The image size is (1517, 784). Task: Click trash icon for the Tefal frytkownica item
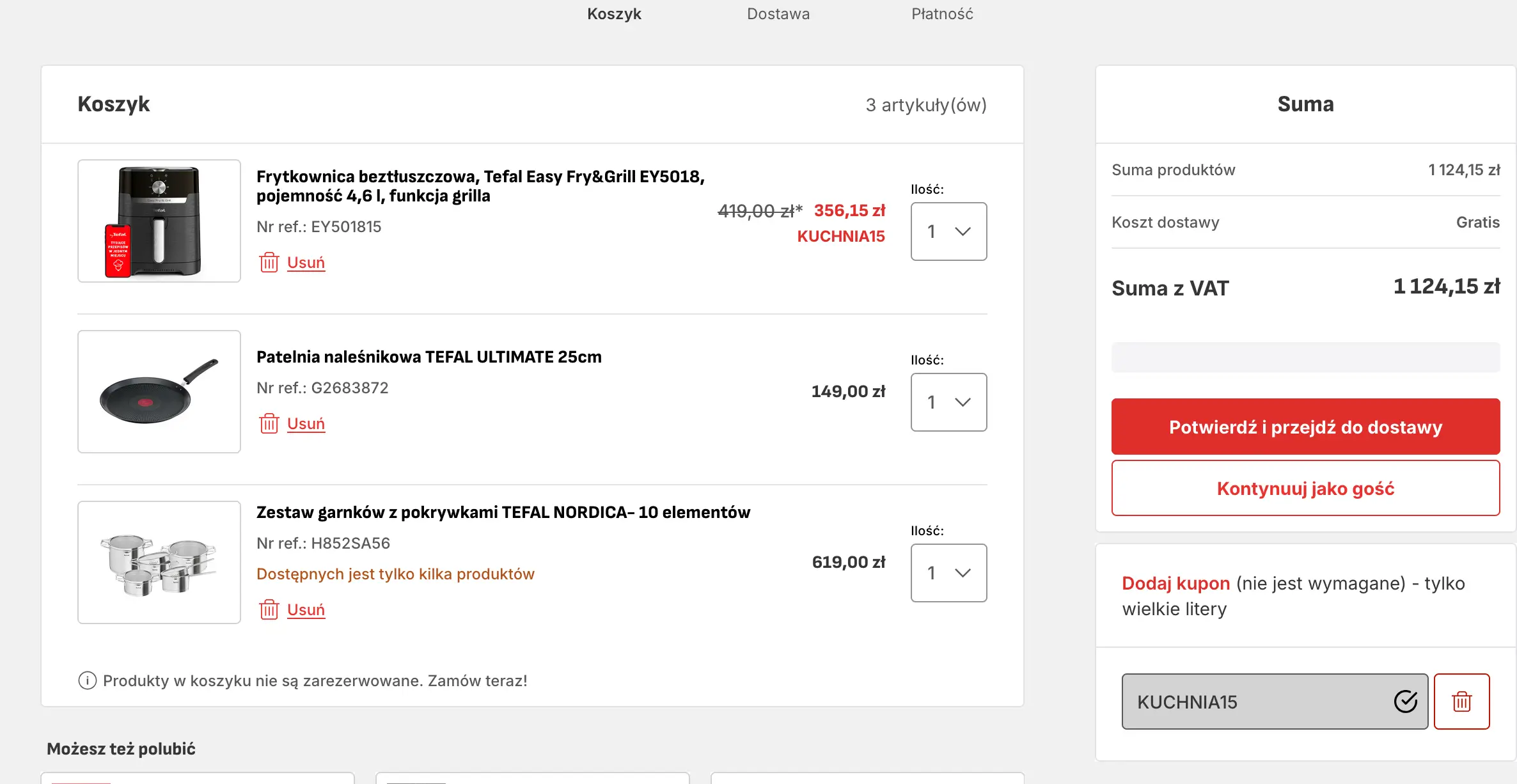(269, 262)
